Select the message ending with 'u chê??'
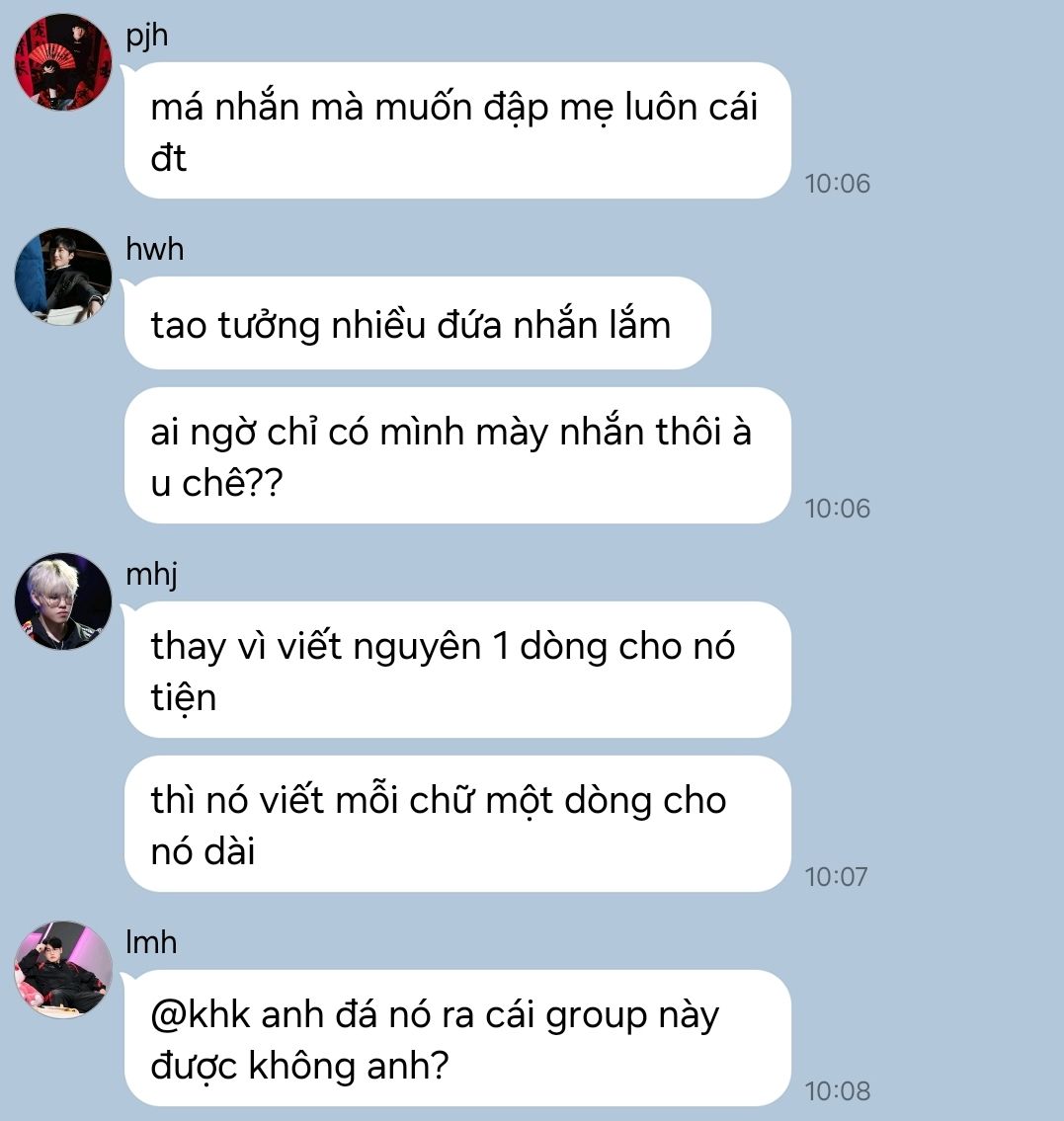 [x=457, y=455]
